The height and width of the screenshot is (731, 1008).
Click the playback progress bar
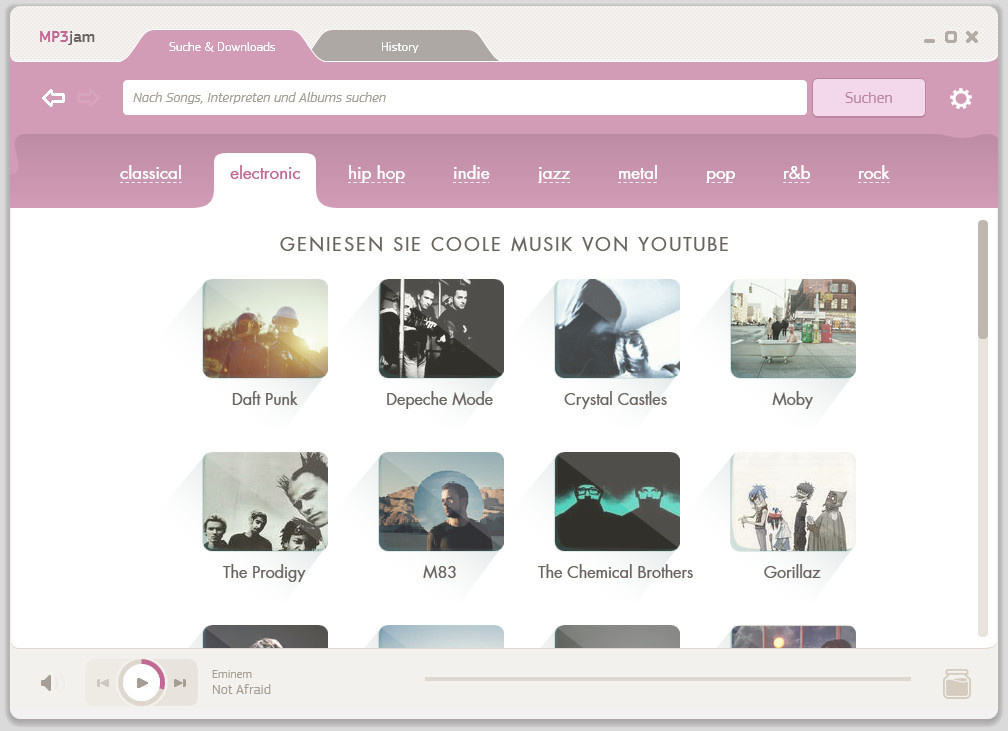click(667, 679)
